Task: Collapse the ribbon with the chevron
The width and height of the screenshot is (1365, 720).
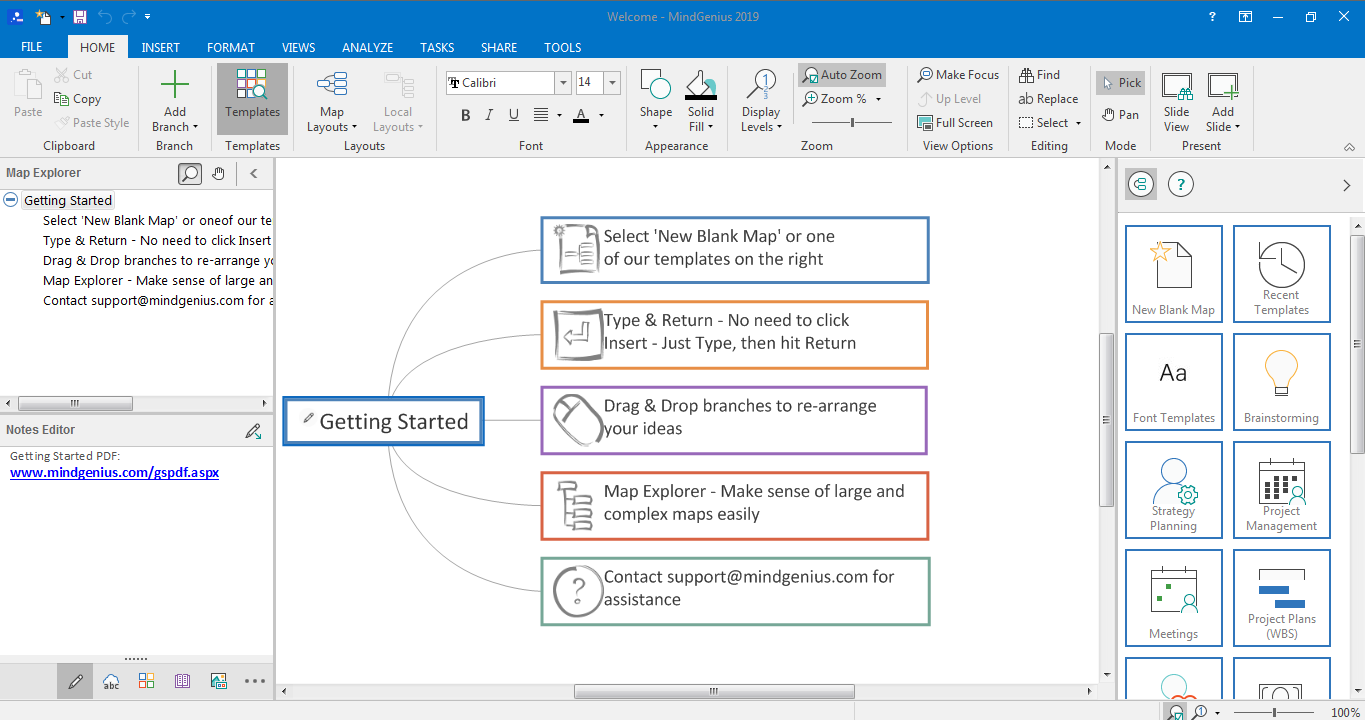Action: coord(1348,147)
